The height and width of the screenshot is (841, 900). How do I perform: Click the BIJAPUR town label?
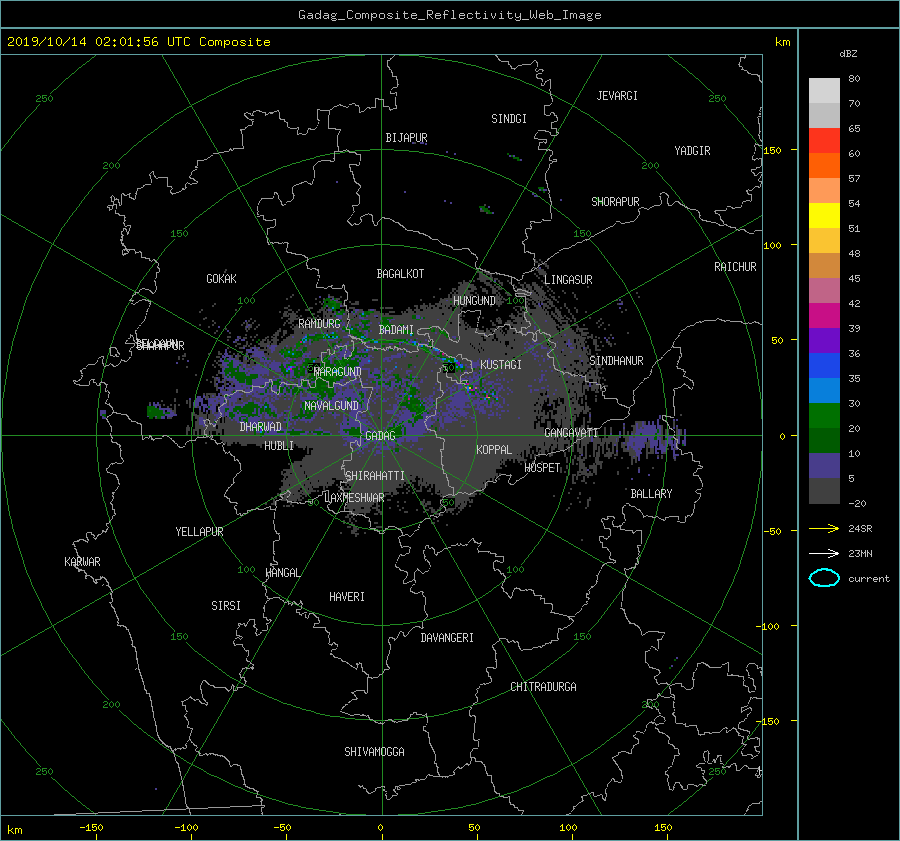coord(406,138)
